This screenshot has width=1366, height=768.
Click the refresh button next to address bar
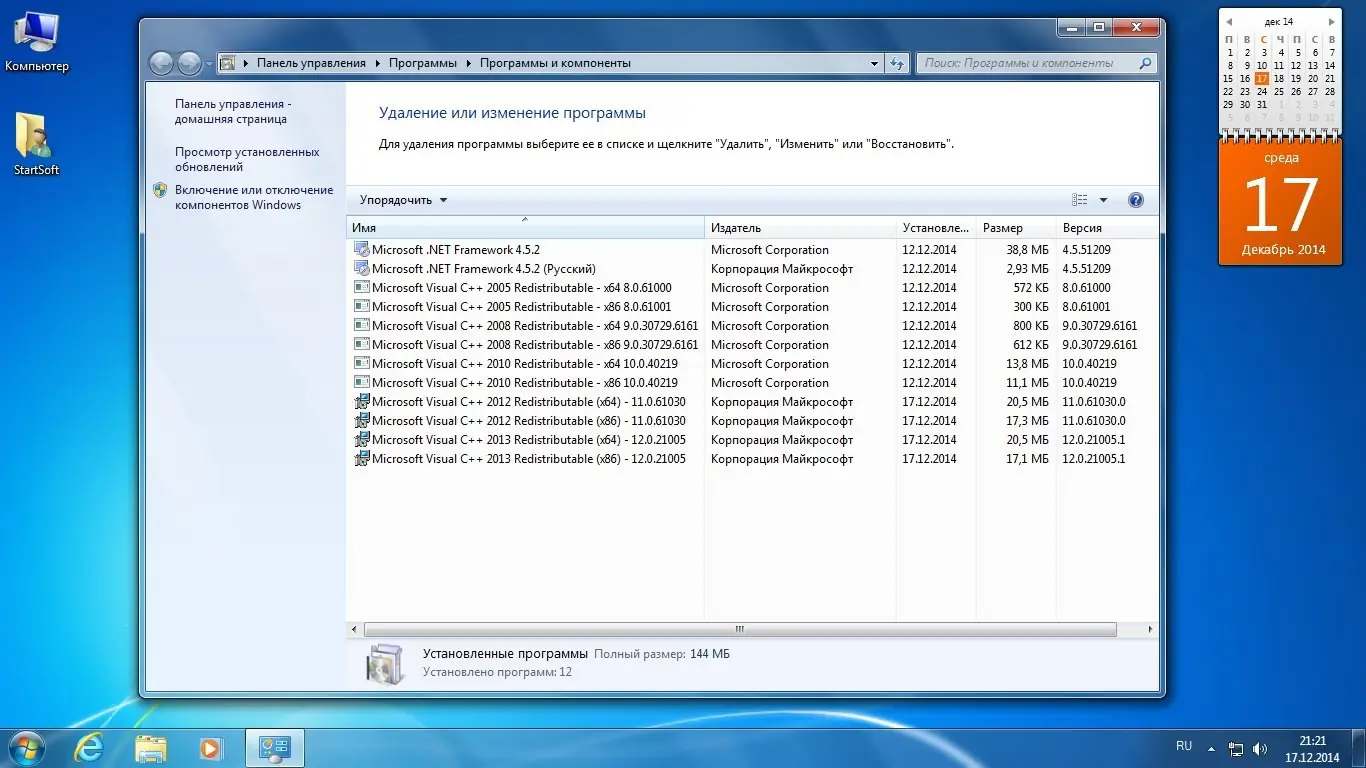click(898, 63)
